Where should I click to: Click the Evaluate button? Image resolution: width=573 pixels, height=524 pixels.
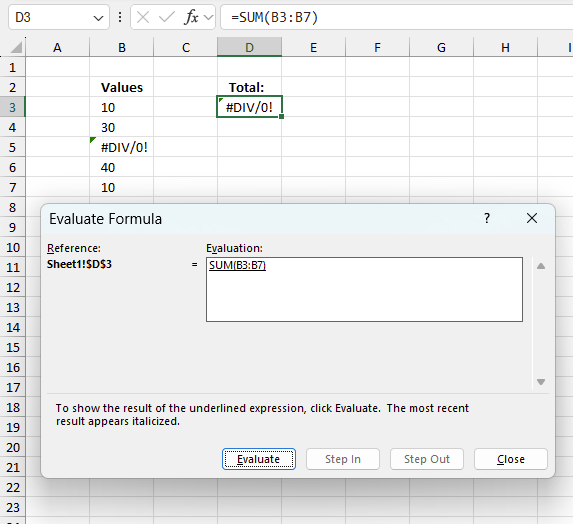coord(259,459)
